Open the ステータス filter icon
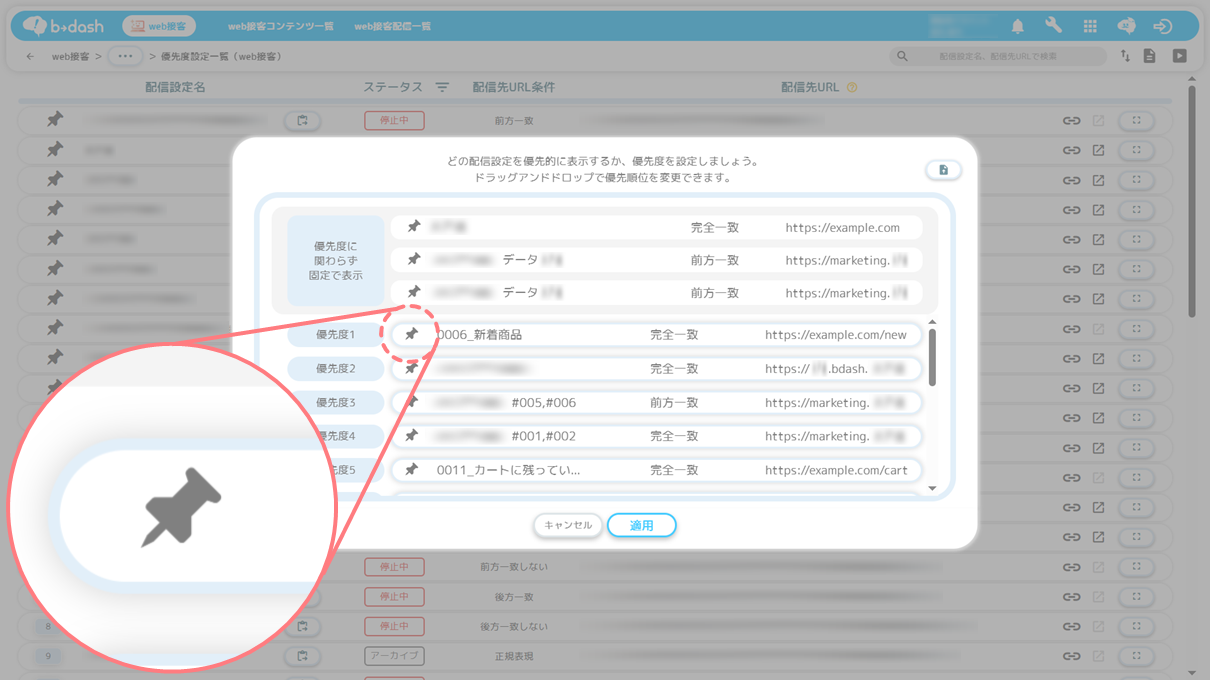This screenshot has width=1210, height=680. click(442, 88)
